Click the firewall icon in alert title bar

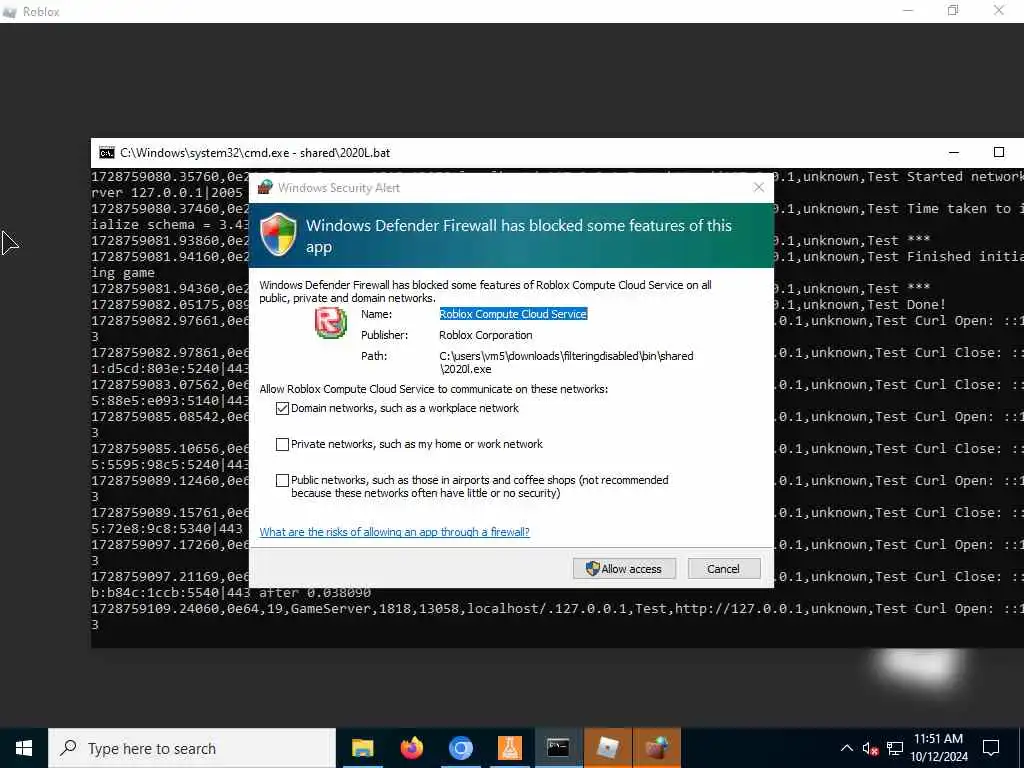pos(264,187)
